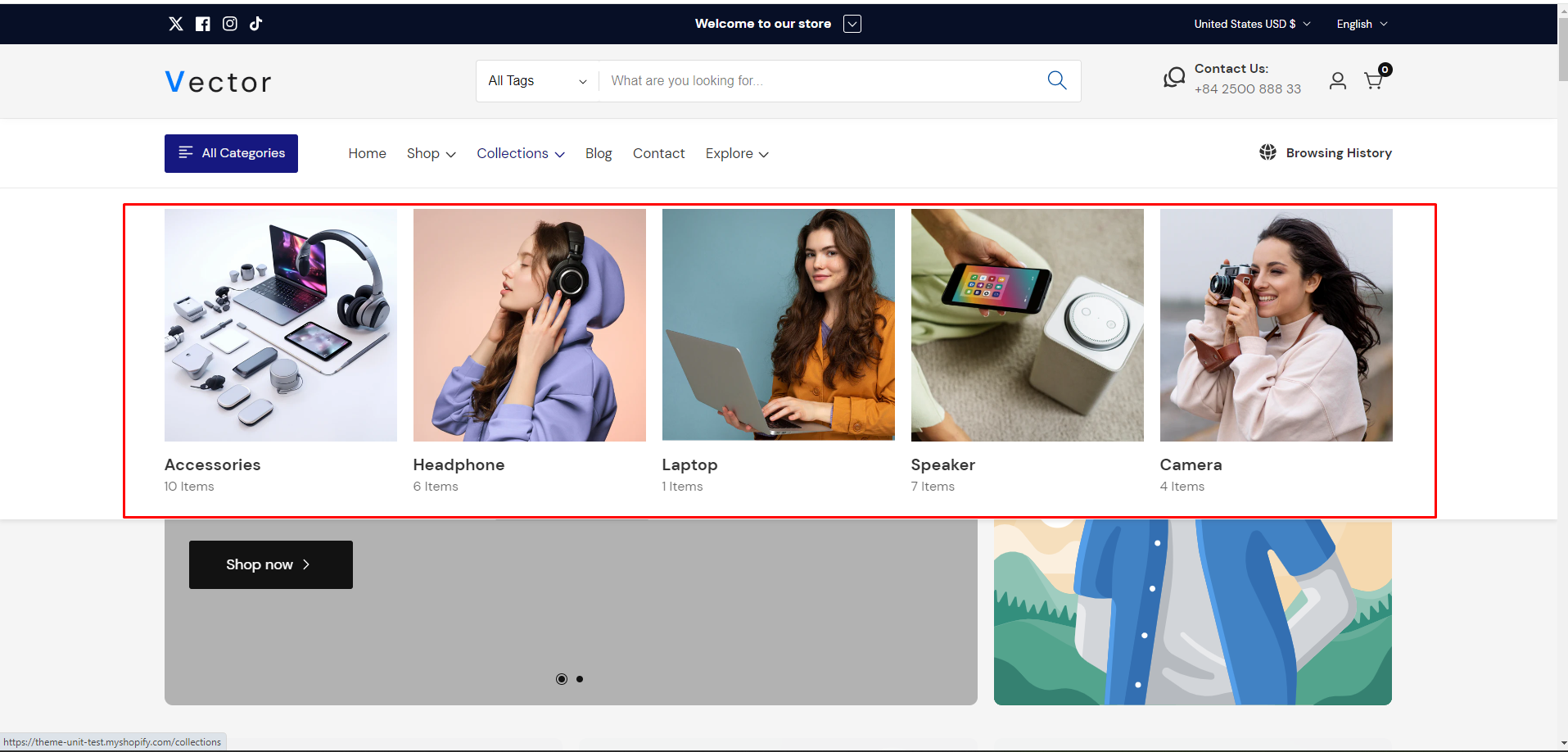Select the second slideshow dot
The height and width of the screenshot is (752, 1568).
[x=580, y=679]
